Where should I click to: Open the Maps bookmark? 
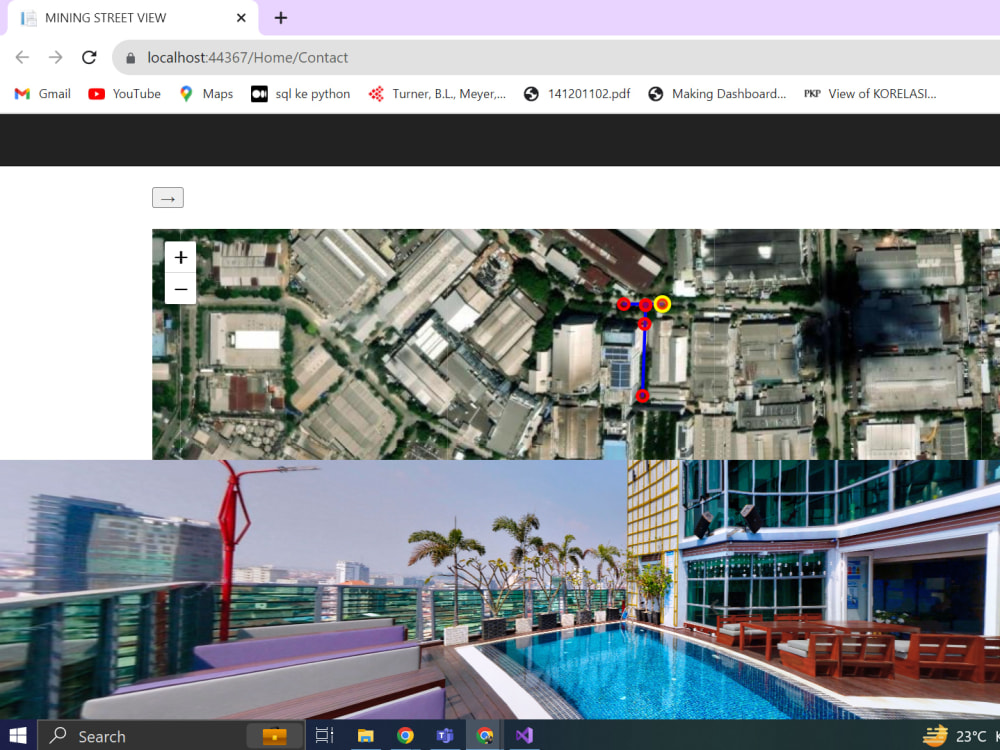pyautogui.click(x=206, y=94)
